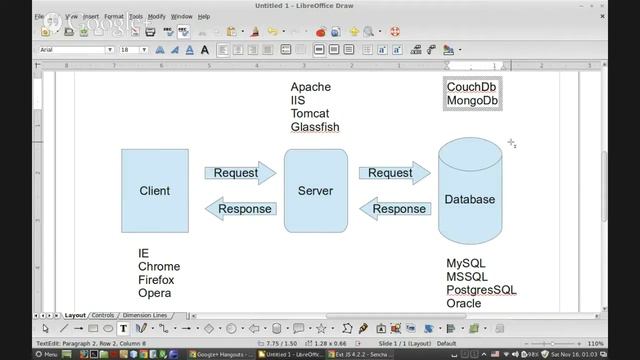
Task: Toggle Italic text formatting
Action: tap(175, 50)
